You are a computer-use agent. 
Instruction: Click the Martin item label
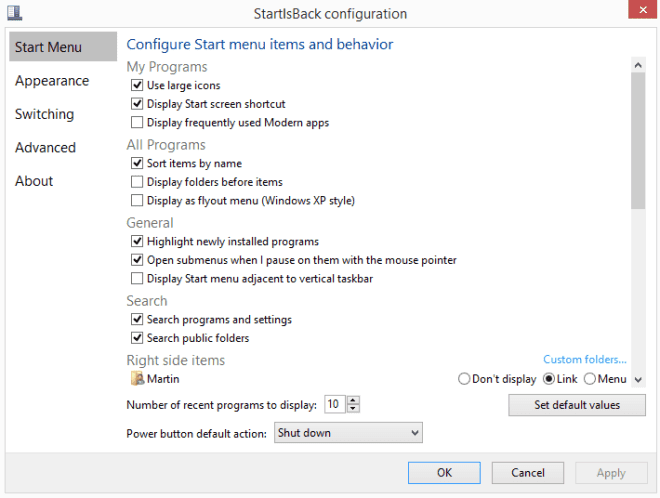[163, 379]
